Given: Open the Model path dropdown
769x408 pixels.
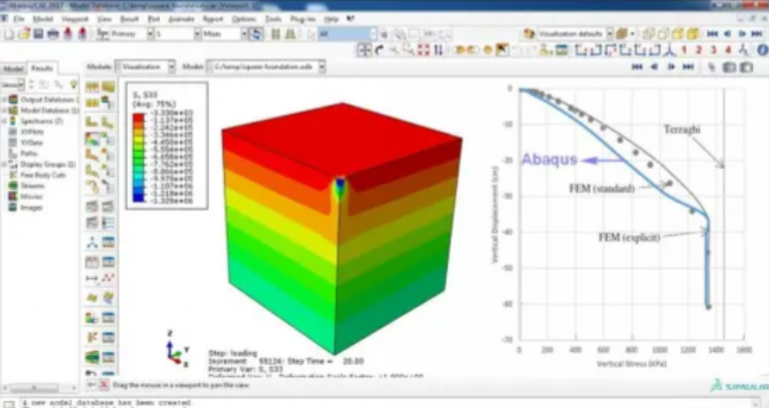Looking at the screenshot, I should point(322,67).
